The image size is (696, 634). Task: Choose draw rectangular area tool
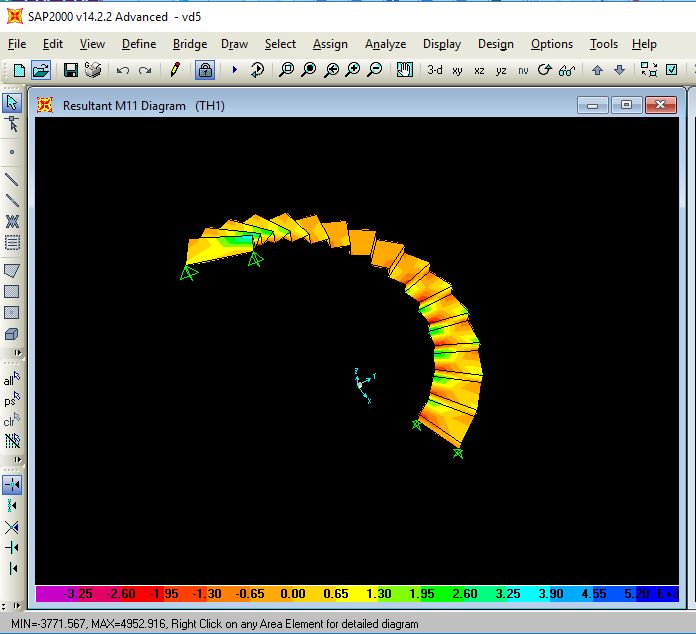pyautogui.click(x=12, y=291)
